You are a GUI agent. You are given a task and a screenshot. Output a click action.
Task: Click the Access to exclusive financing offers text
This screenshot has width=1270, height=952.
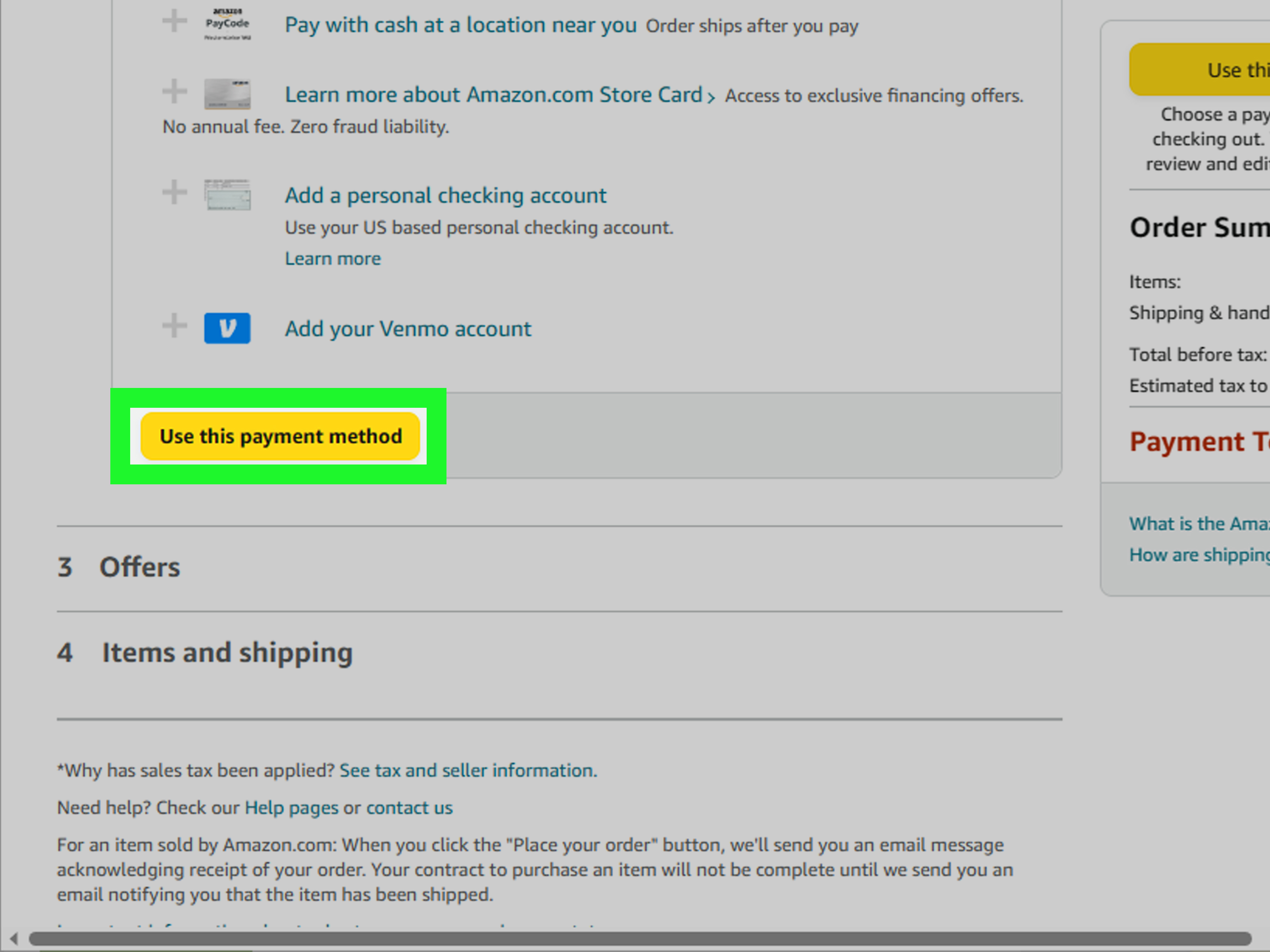874,96
